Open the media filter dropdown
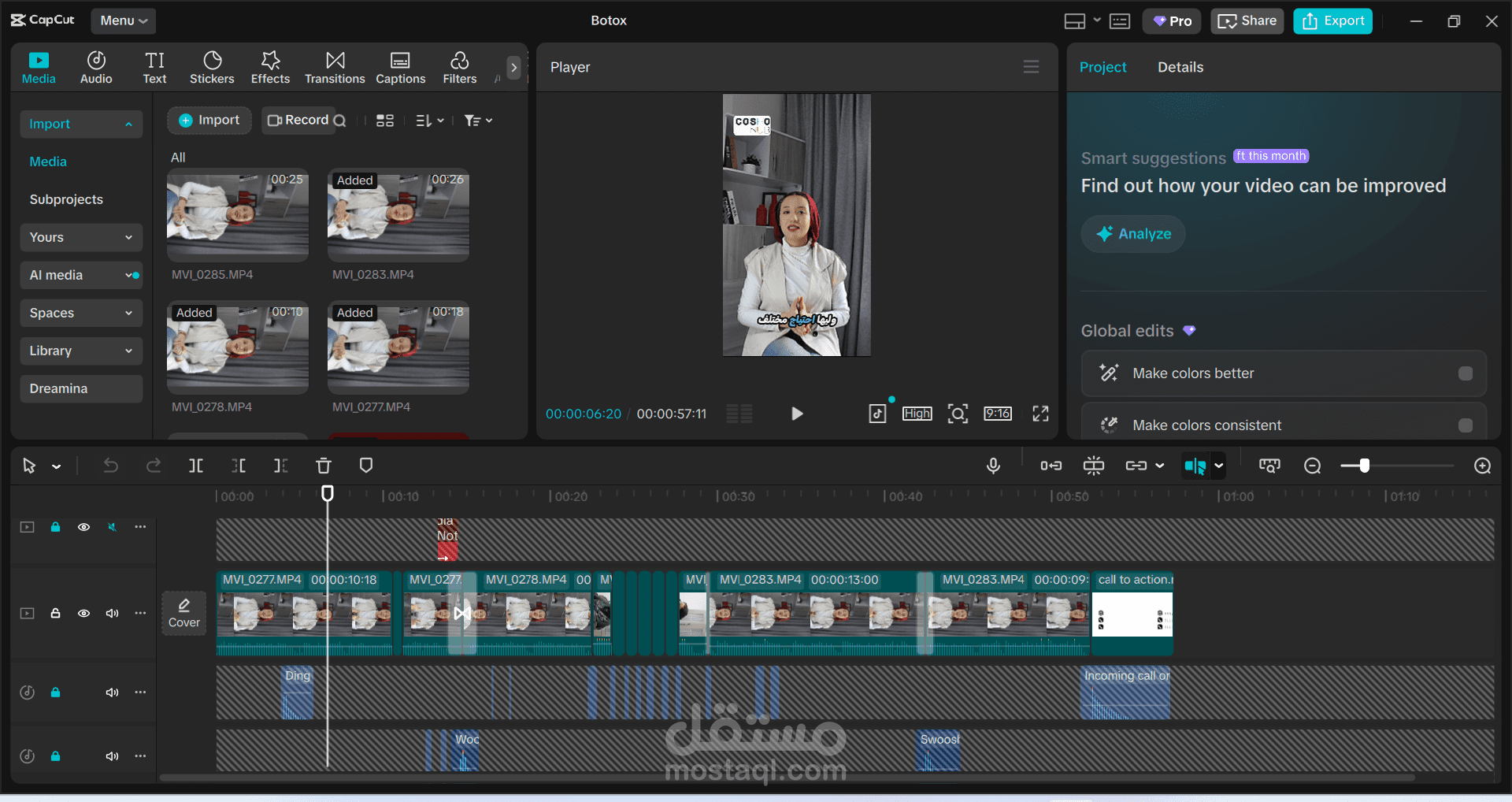Image resolution: width=1512 pixels, height=802 pixels. click(478, 121)
